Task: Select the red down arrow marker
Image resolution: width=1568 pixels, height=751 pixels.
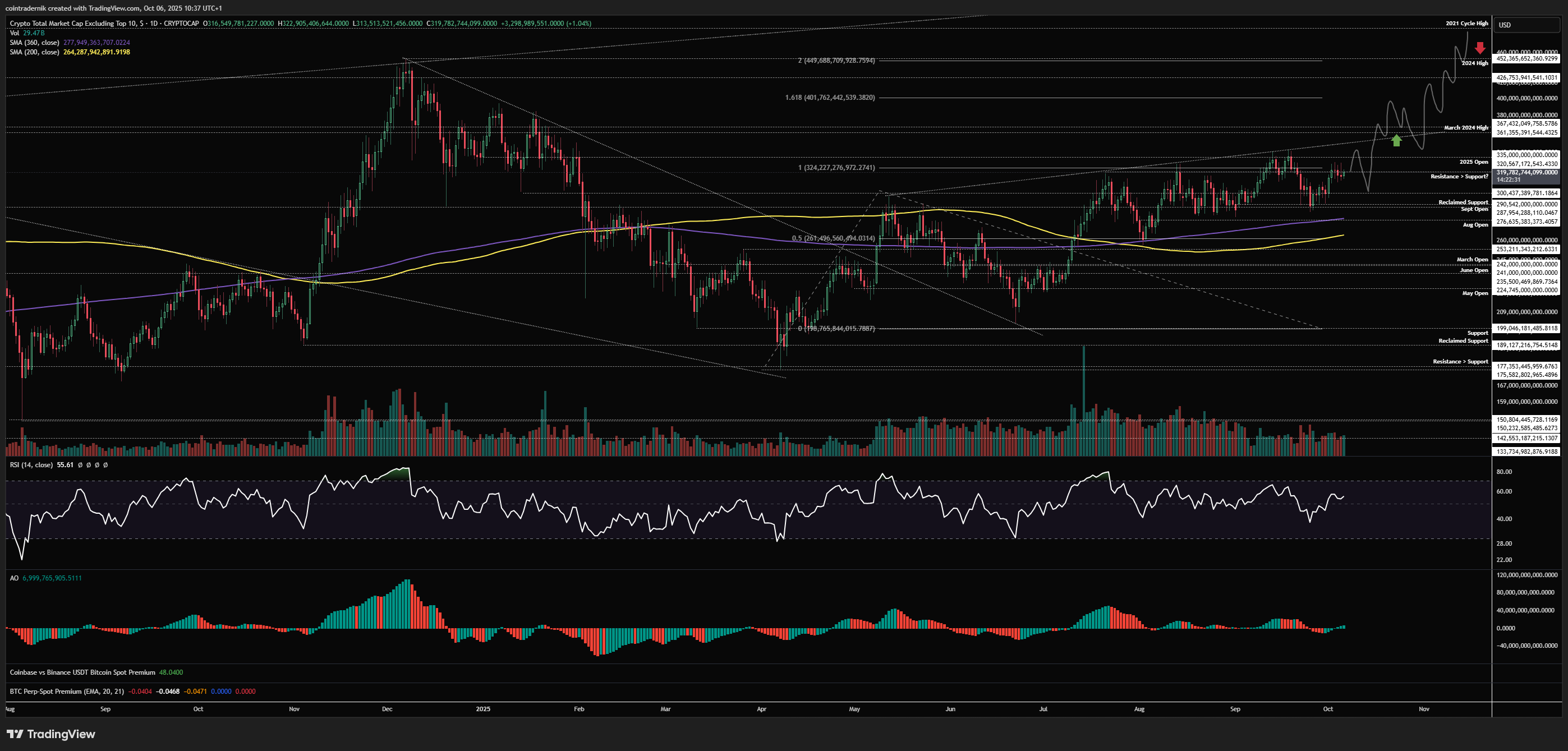Action: [x=1480, y=48]
